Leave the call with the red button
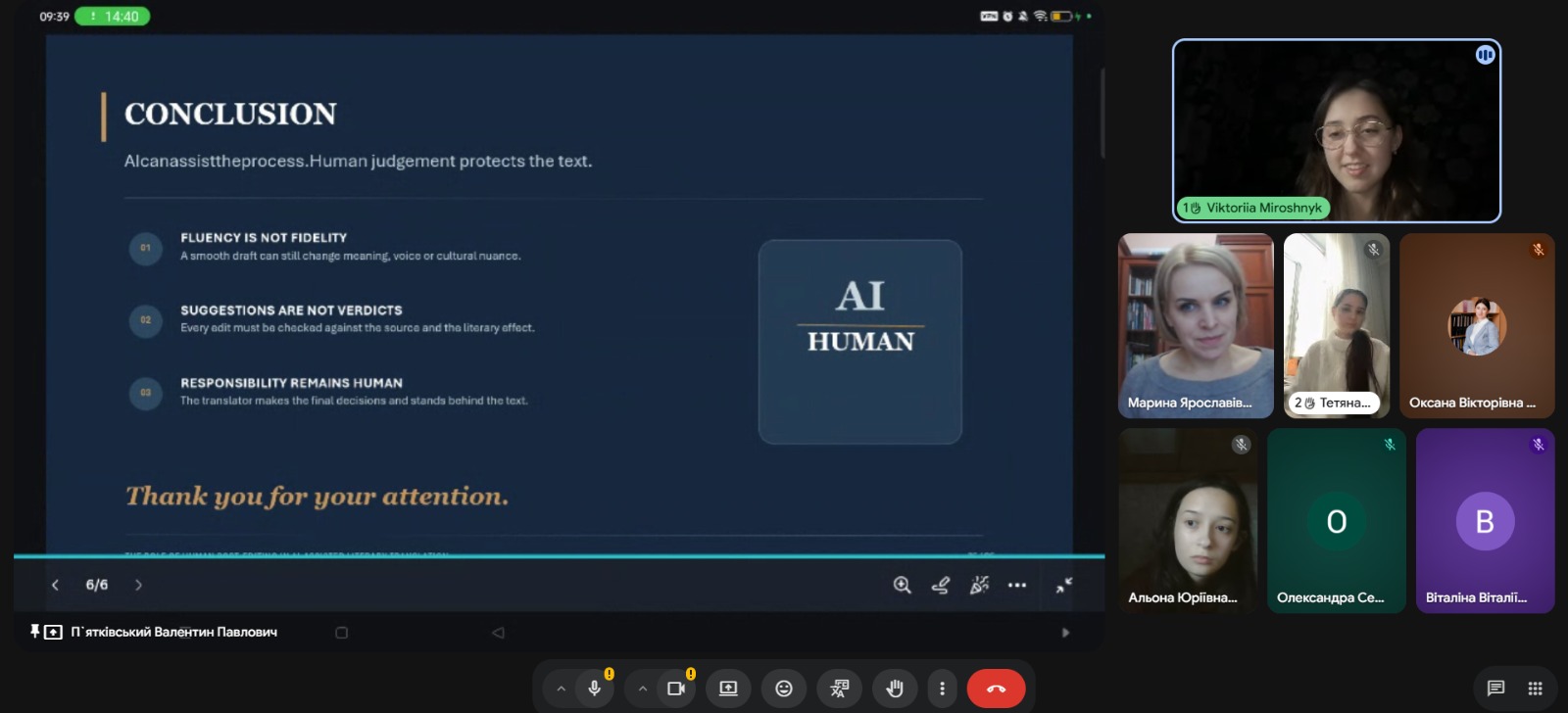 (x=996, y=689)
